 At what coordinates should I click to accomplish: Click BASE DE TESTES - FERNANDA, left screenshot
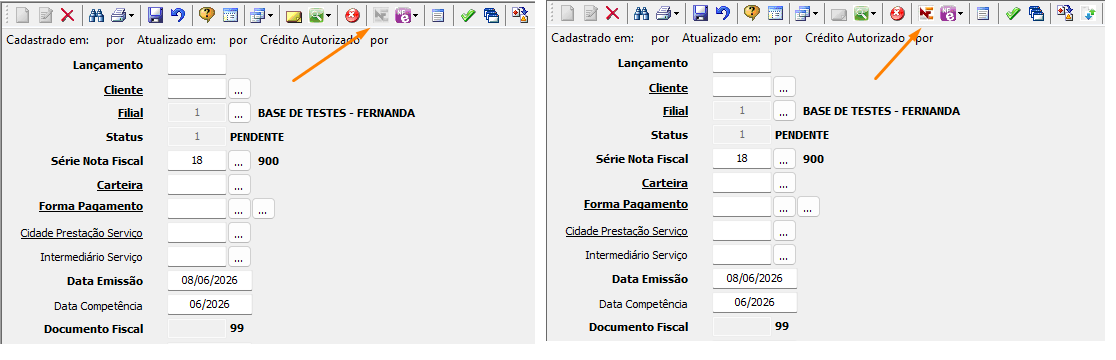(x=336, y=113)
